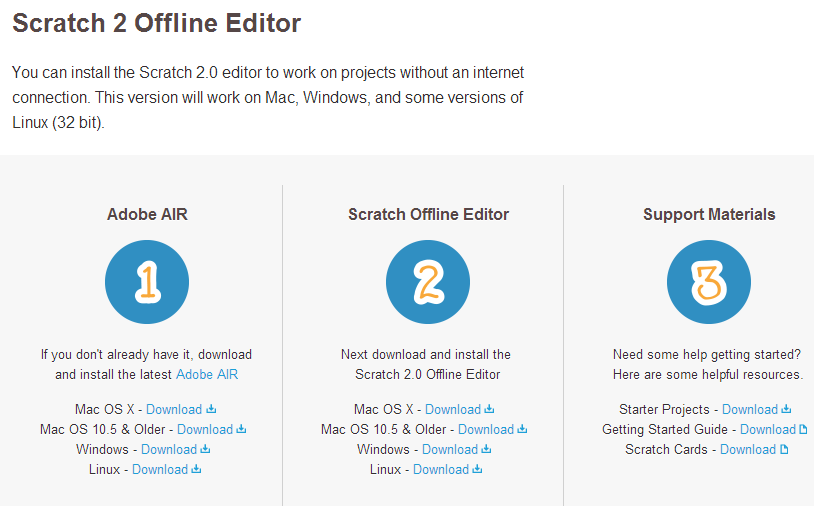Click the Scratch 2 Offline Editor page heading

pyautogui.click(x=157, y=23)
